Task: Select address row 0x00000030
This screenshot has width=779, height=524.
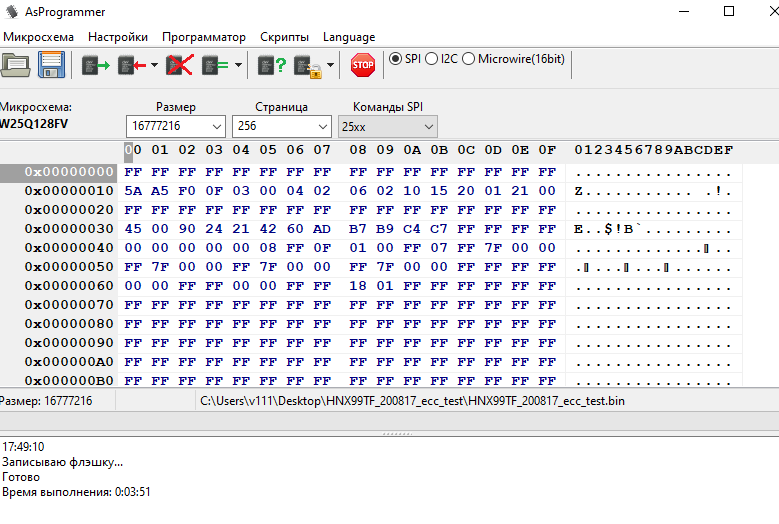Action: pyautogui.click(x=69, y=229)
